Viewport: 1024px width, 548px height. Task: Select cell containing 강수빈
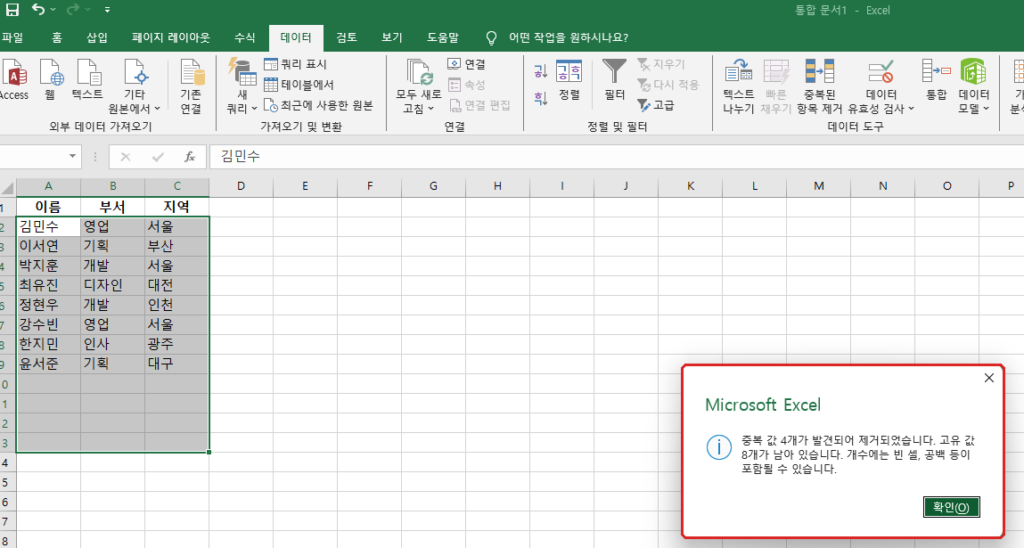pyautogui.click(x=48, y=325)
